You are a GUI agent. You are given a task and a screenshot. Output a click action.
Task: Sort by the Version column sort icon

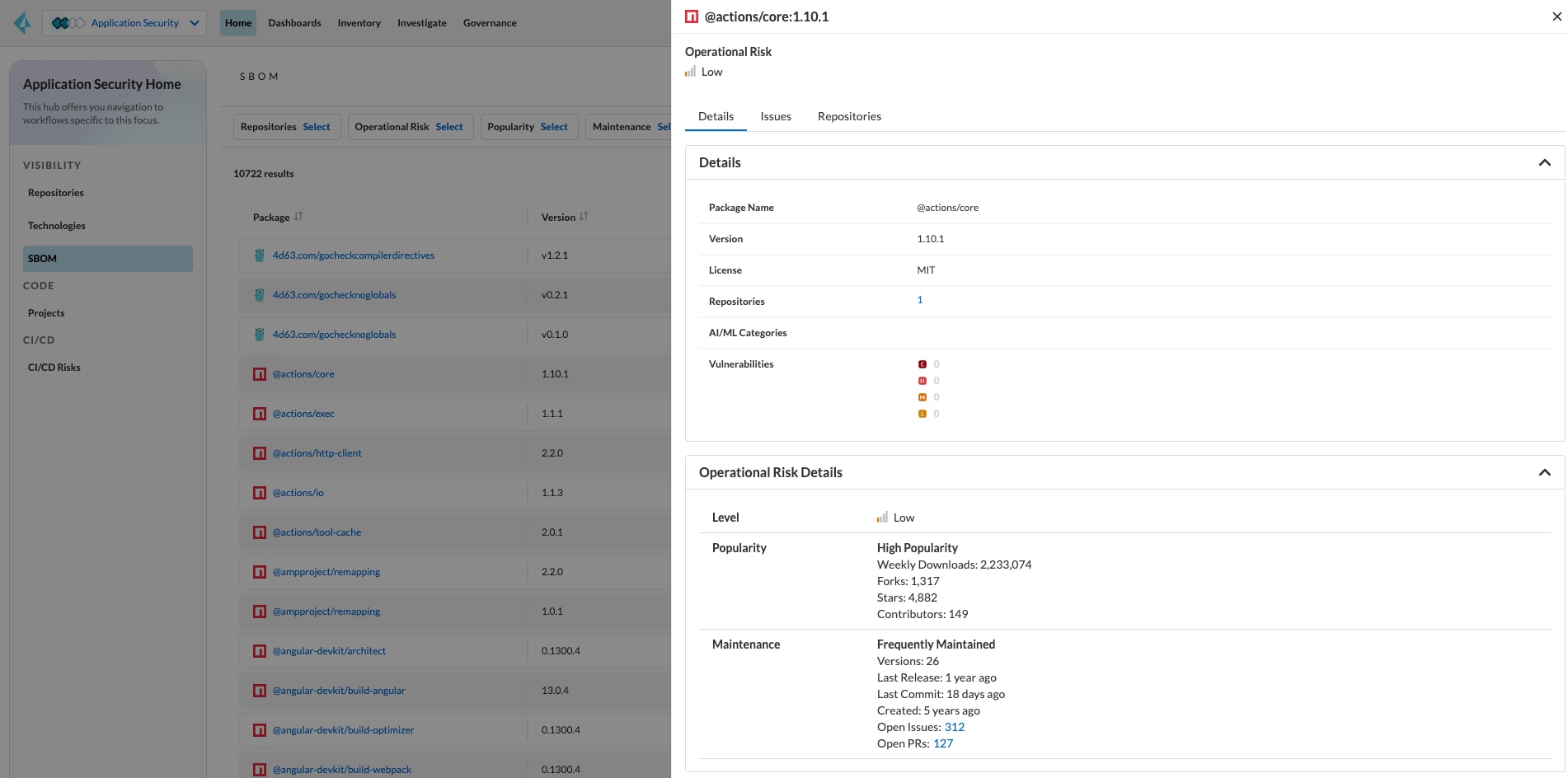click(584, 216)
